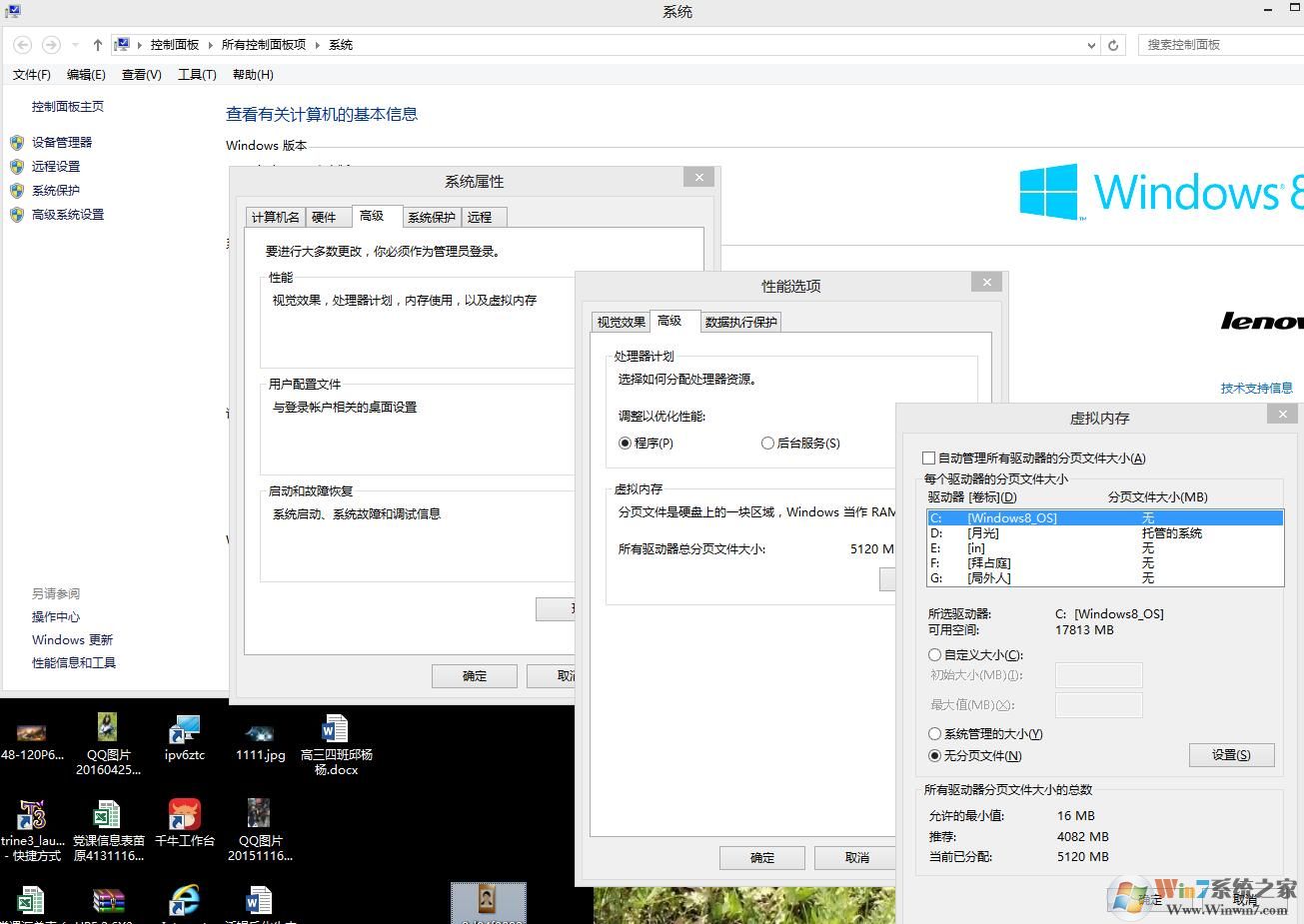The image size is (1304, 924).
Task: Enable automatic paging file management checkbox
Action: (x=929, y=459)
